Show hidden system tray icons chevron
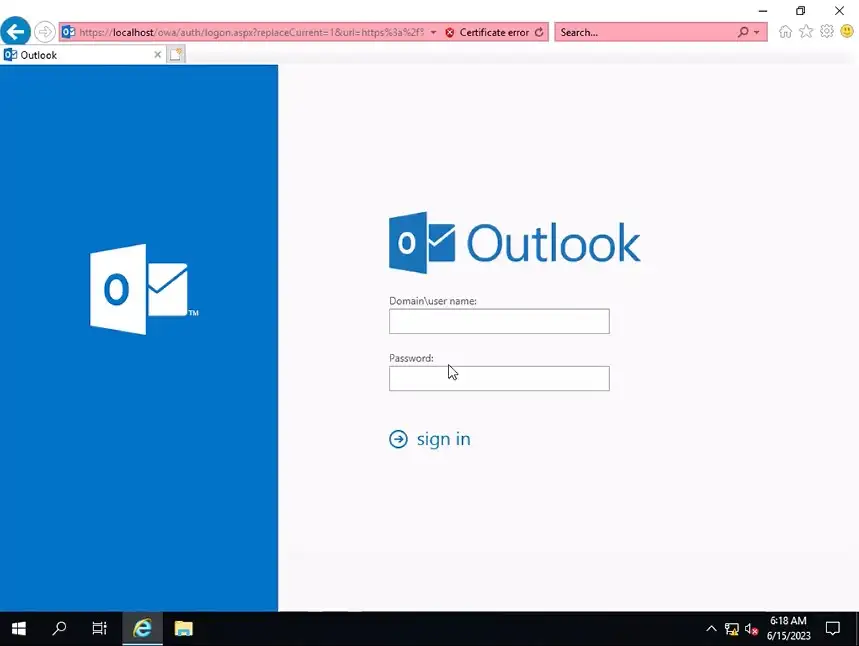Screen dimensions: 859x646 pyautogui.click(x=711, y=629)
